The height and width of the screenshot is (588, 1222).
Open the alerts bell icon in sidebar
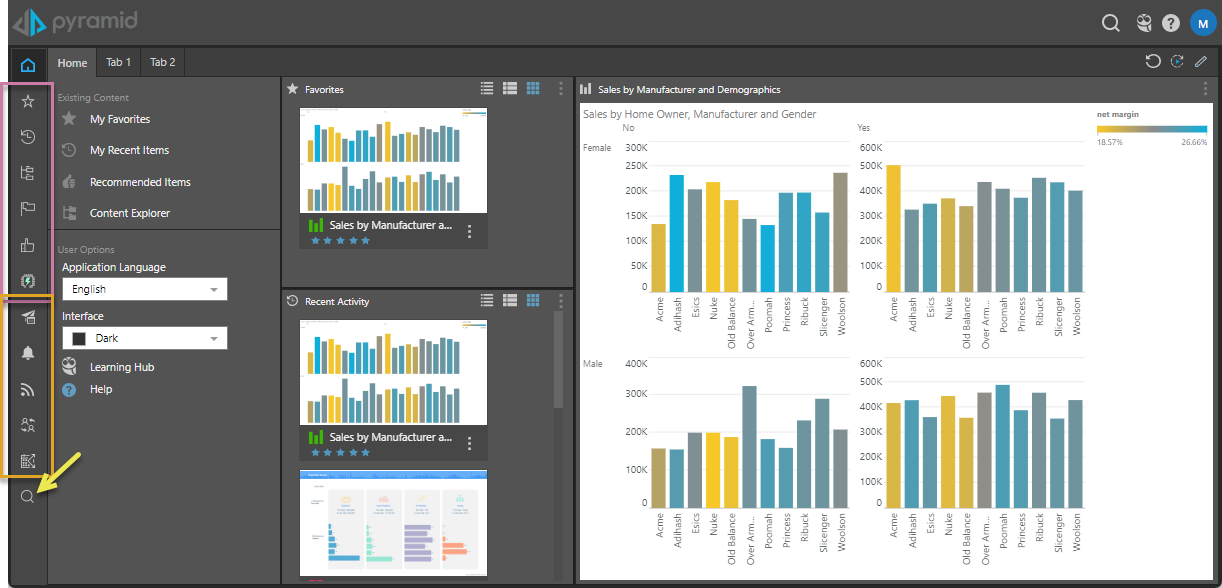28,353
